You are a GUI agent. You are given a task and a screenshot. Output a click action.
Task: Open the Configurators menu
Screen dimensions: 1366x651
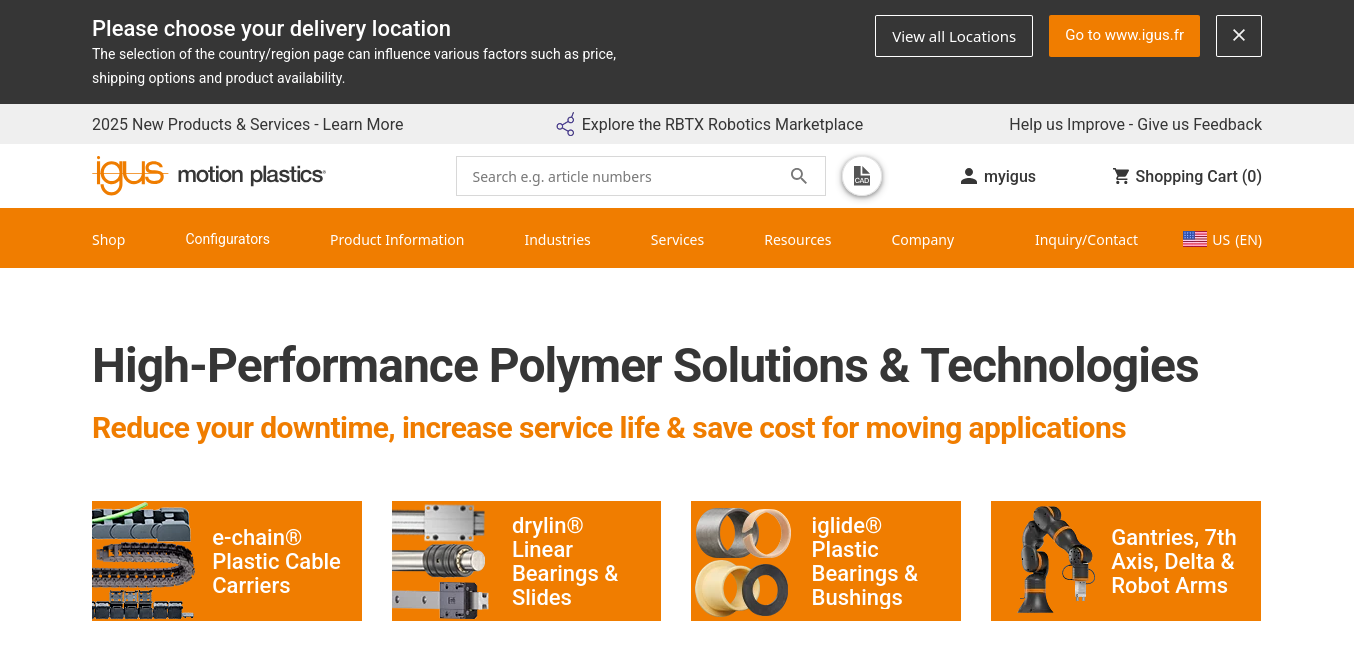(227, 239)
